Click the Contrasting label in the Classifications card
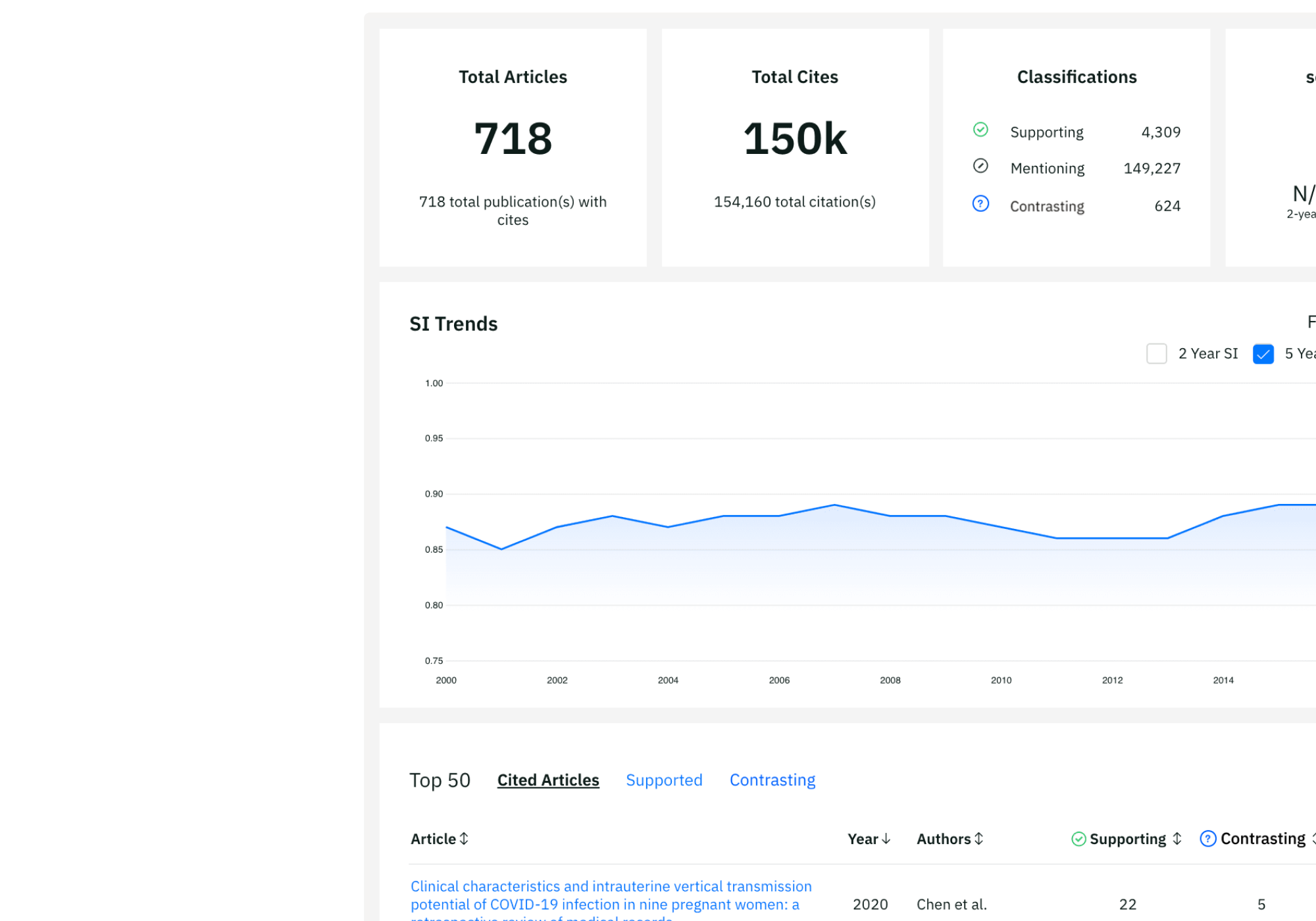Viewport: 1316px width, 921px height. [1047, 207]
